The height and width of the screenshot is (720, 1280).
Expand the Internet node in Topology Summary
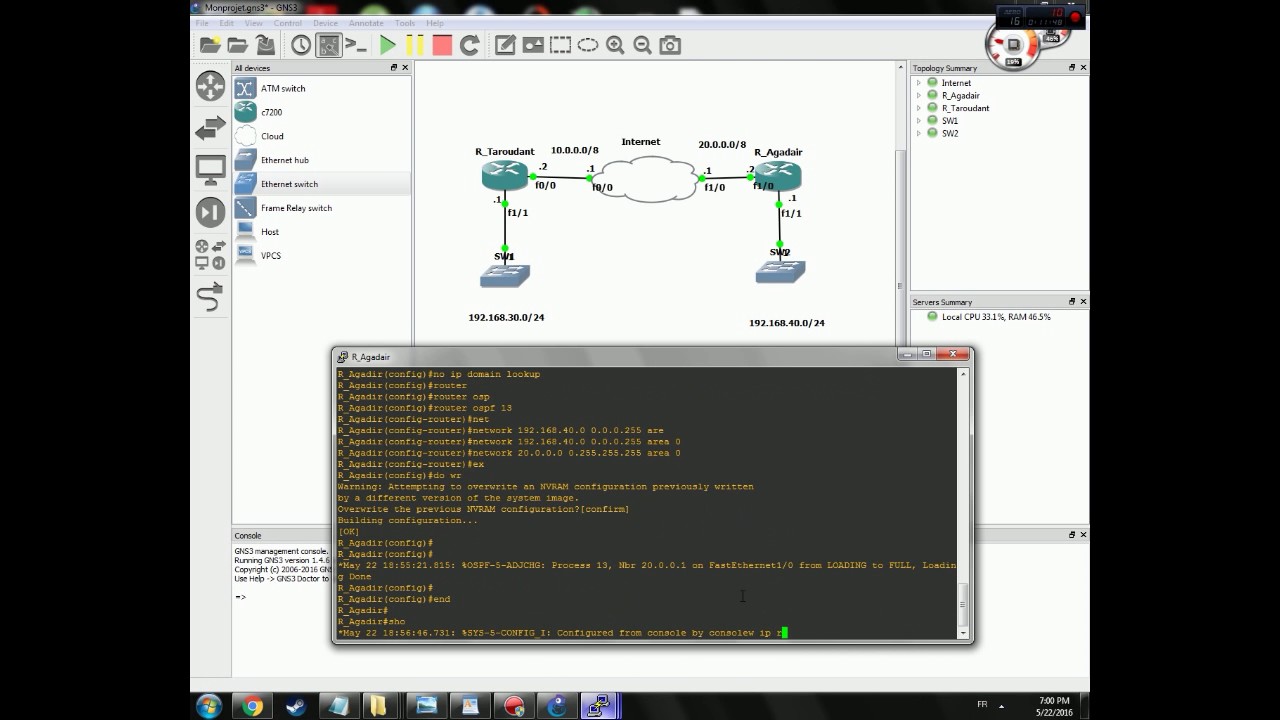click(919, 83)
